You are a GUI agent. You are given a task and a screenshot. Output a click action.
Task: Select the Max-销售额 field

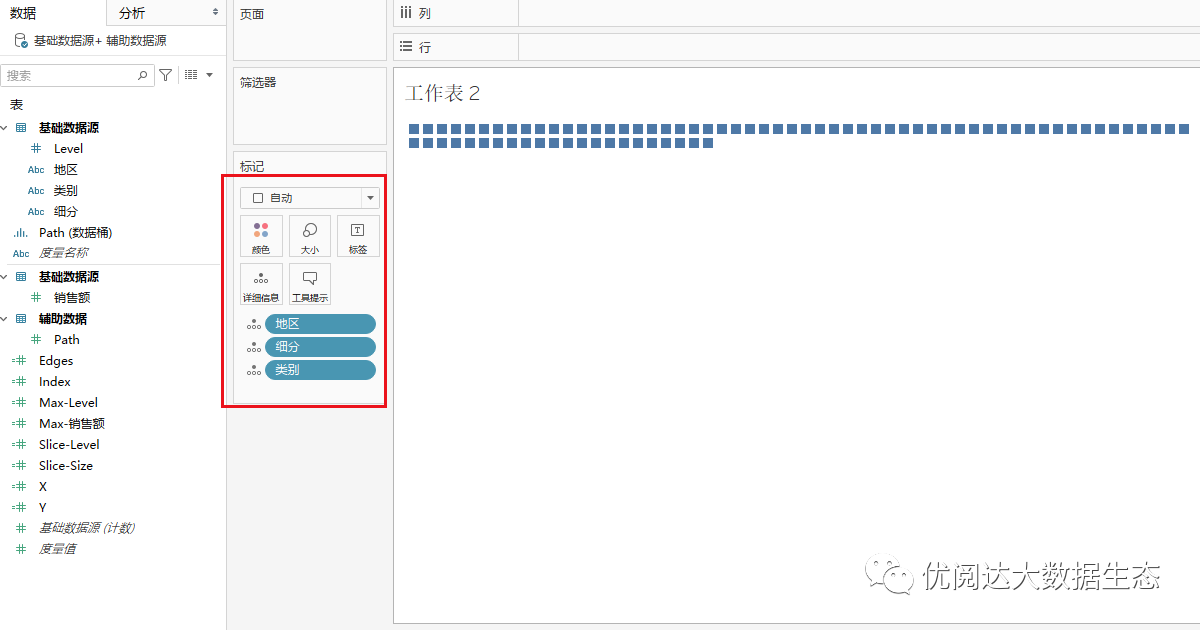point(72,424)
